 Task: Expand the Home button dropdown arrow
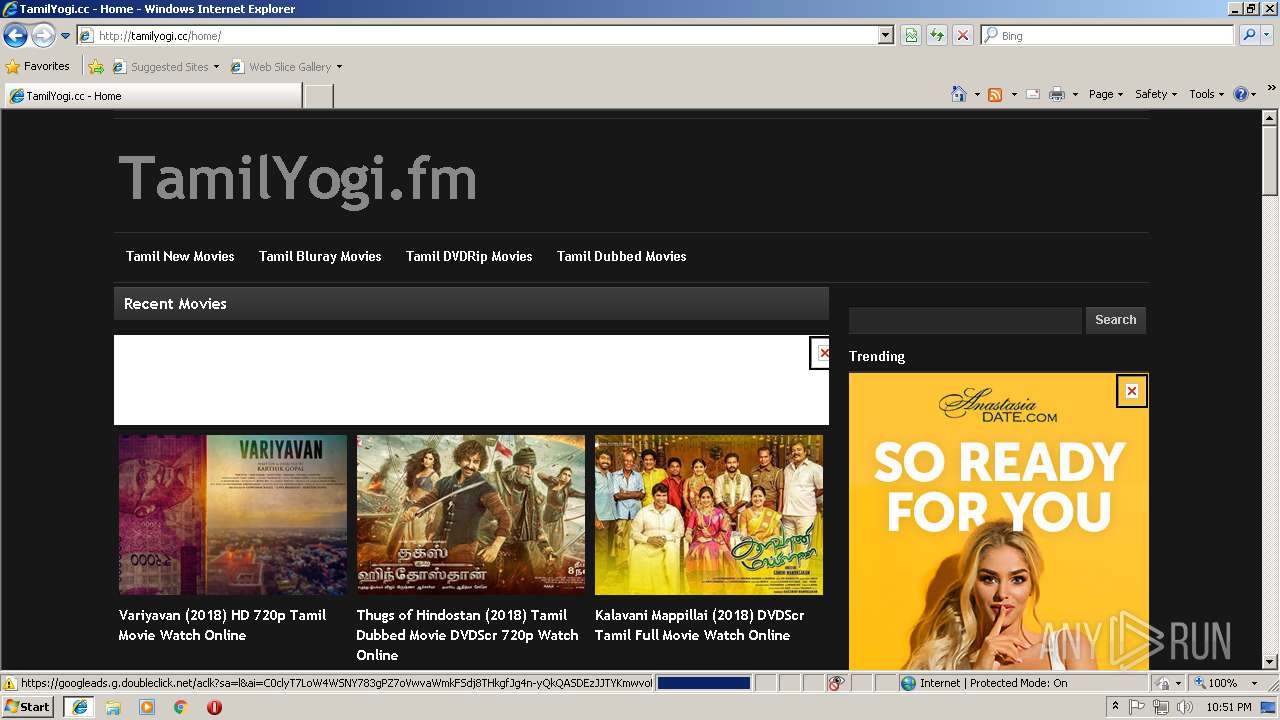click(977, 94)
